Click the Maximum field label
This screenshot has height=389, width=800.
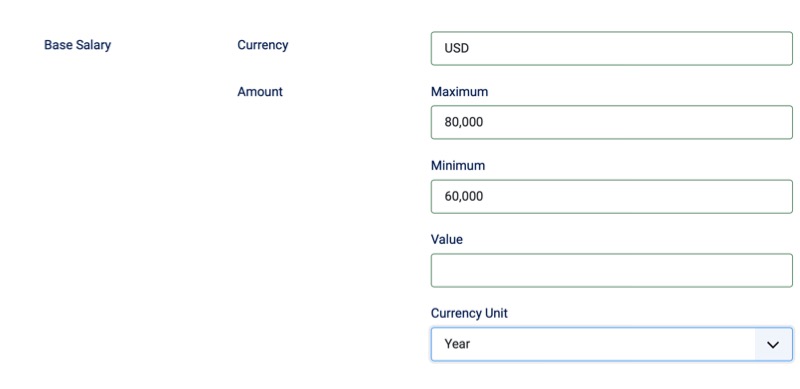click(459, 92)
